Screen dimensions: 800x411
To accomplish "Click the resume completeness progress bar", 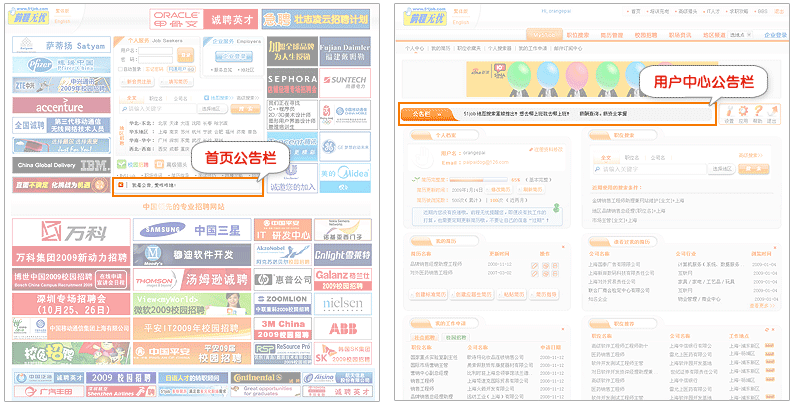I will point(478,180).
